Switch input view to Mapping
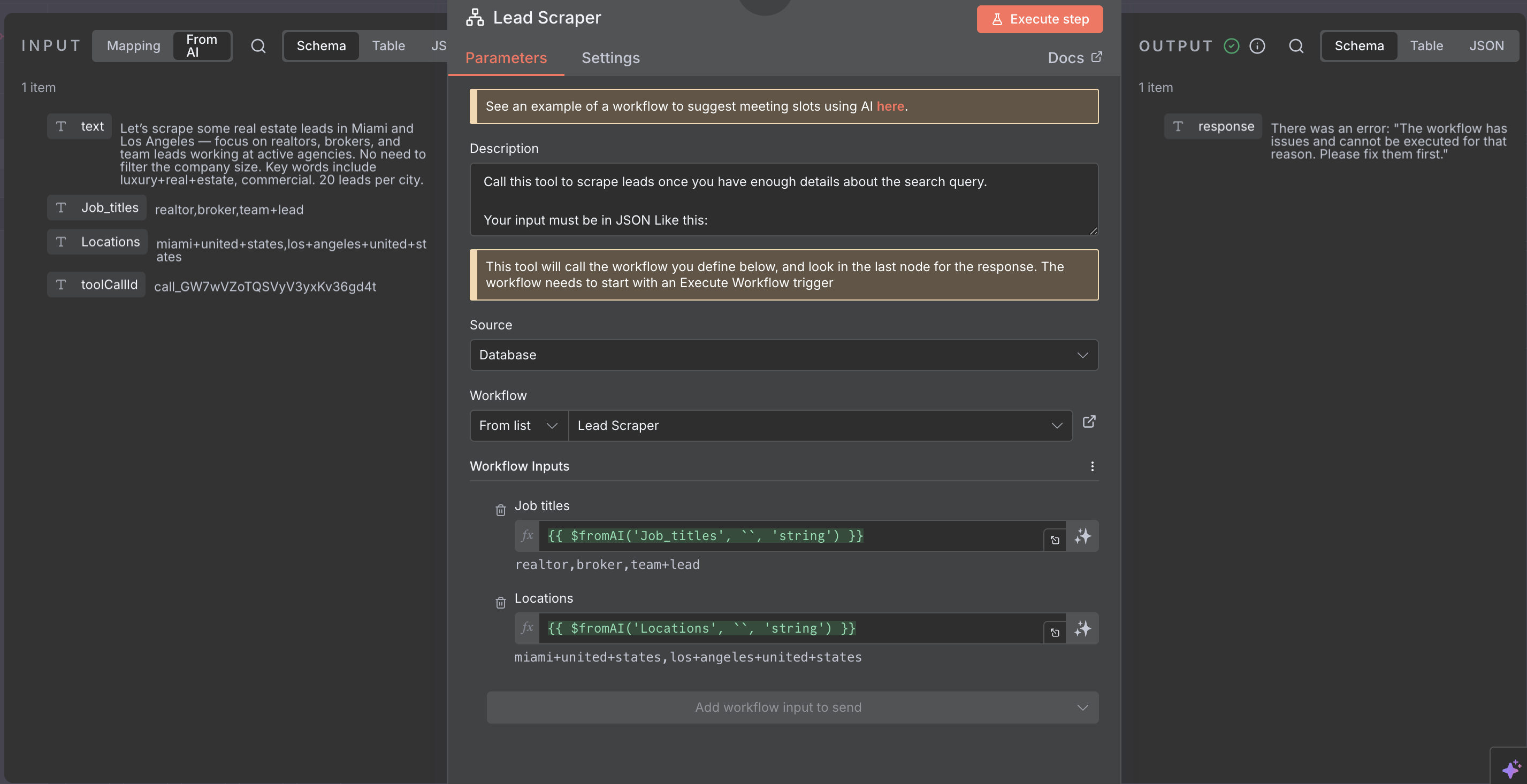The image size is (1527, 784). pyautogui.click(x=133, y=45)
